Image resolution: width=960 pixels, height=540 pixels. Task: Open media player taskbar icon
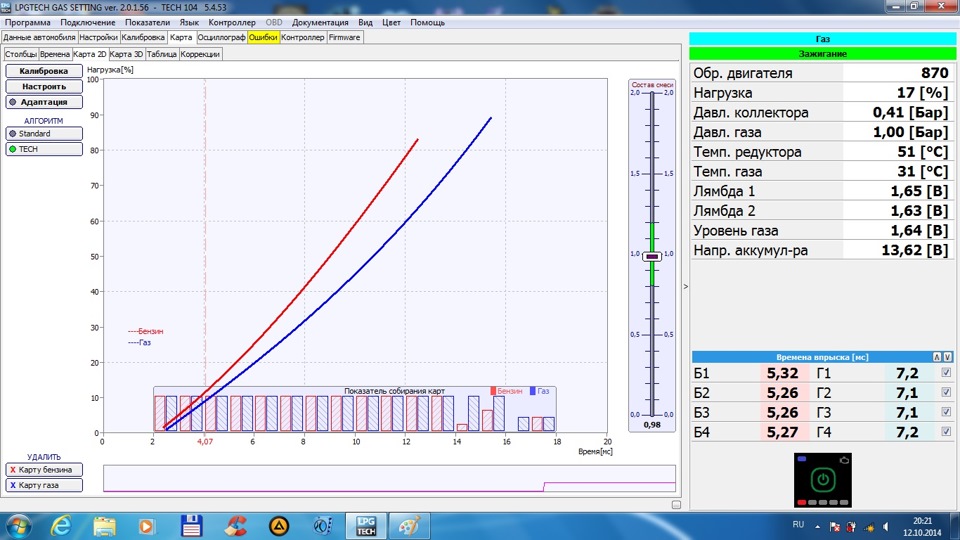(x=146, y=526)
